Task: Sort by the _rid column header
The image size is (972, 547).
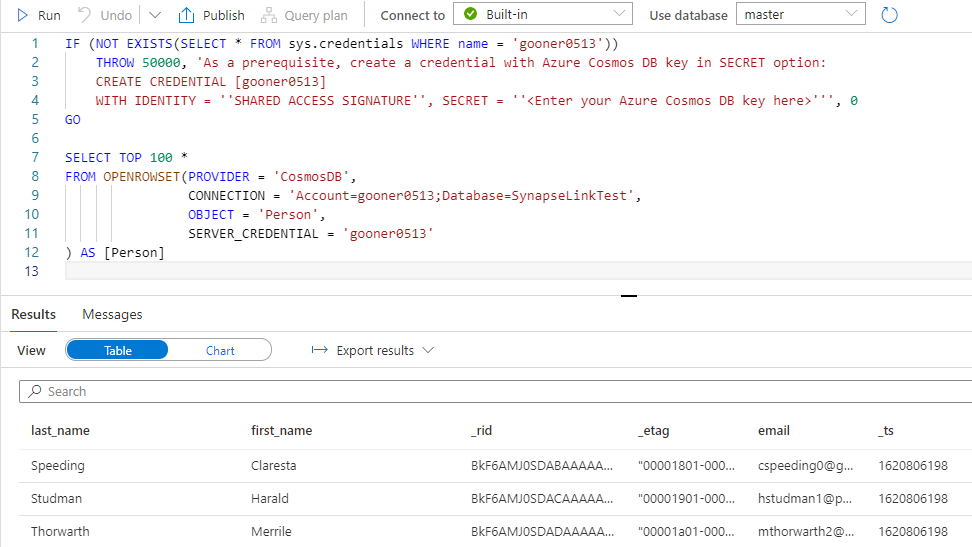Action: click(481, 430)
